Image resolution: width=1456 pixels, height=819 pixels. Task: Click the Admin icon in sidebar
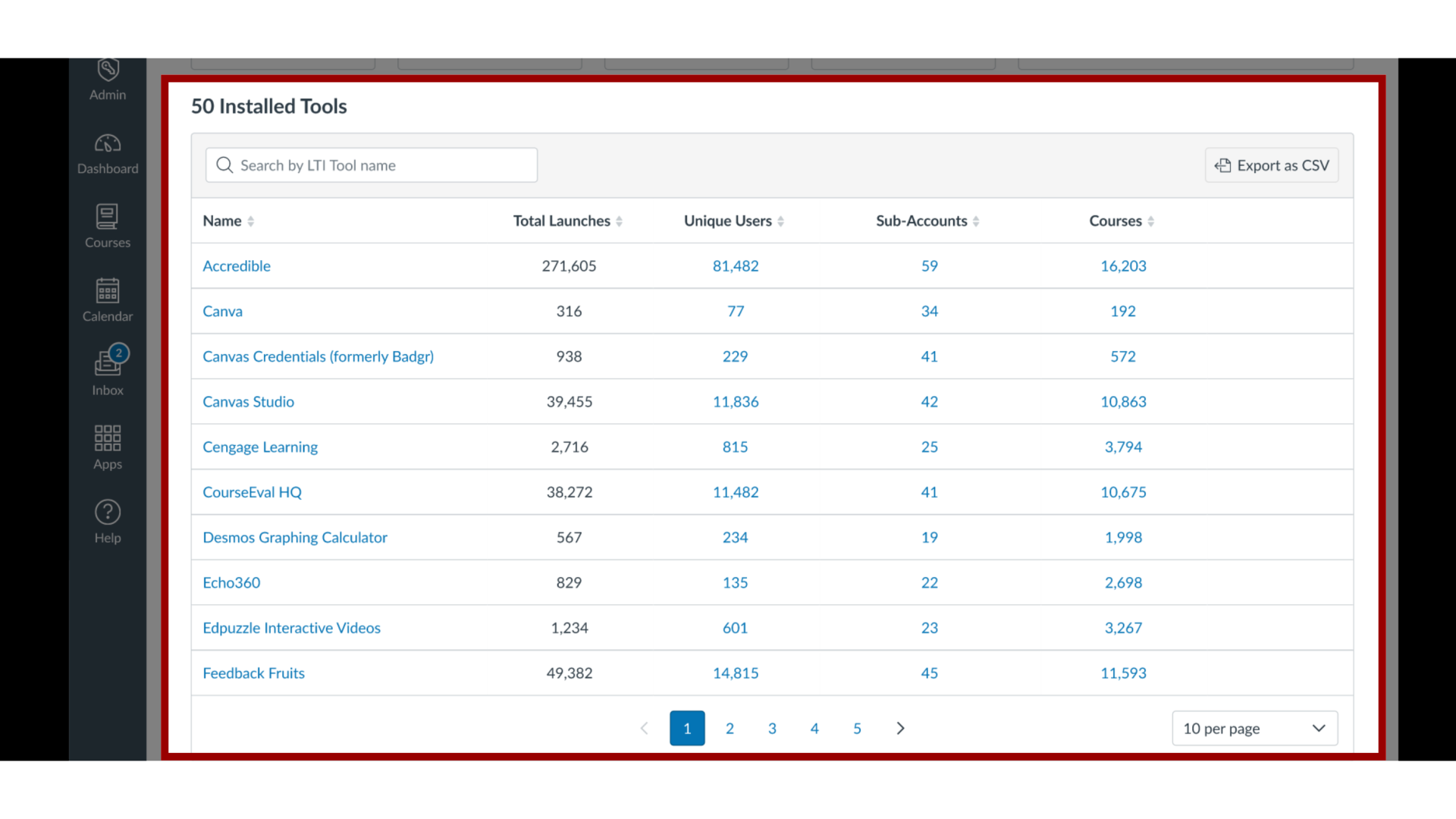[107, 78]
